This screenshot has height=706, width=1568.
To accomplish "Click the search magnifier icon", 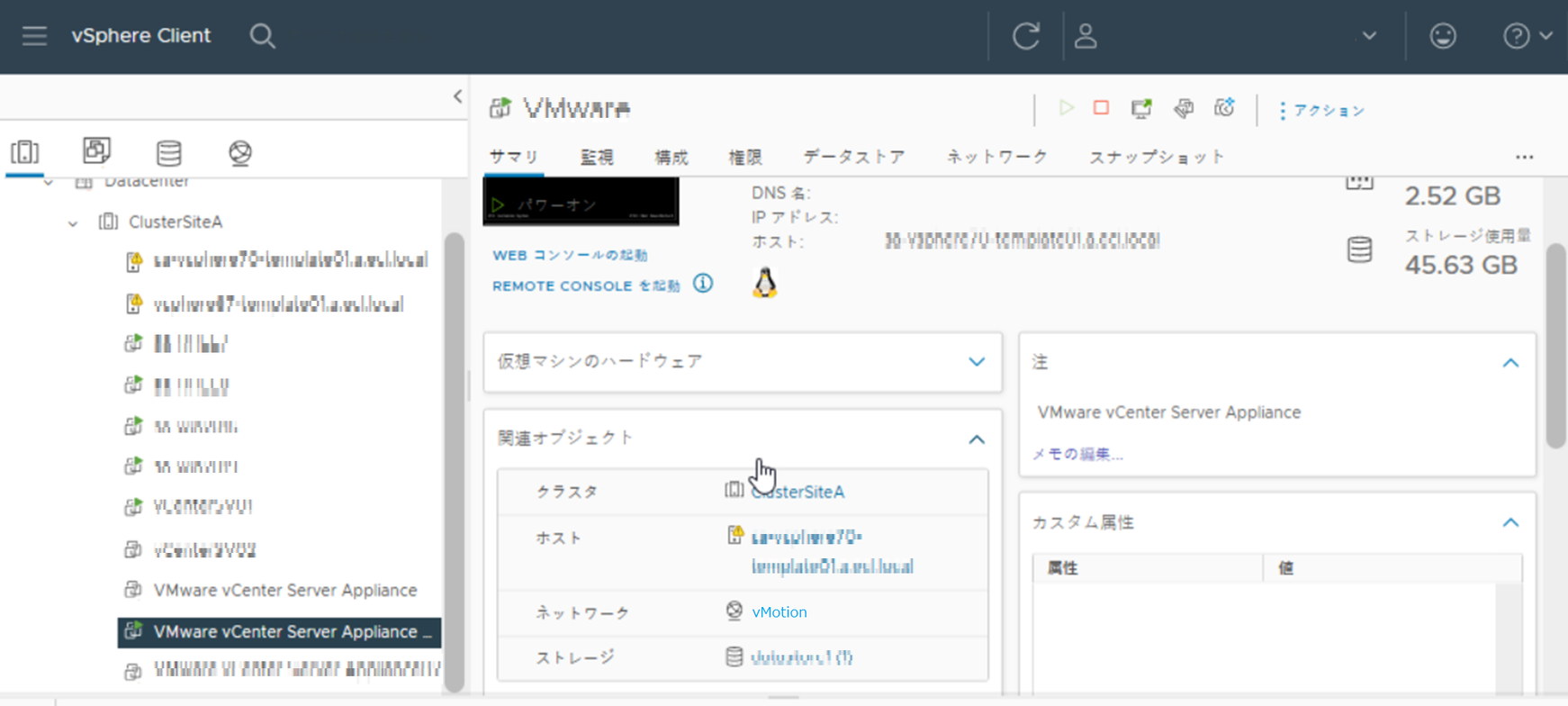I will pos(262,36).
